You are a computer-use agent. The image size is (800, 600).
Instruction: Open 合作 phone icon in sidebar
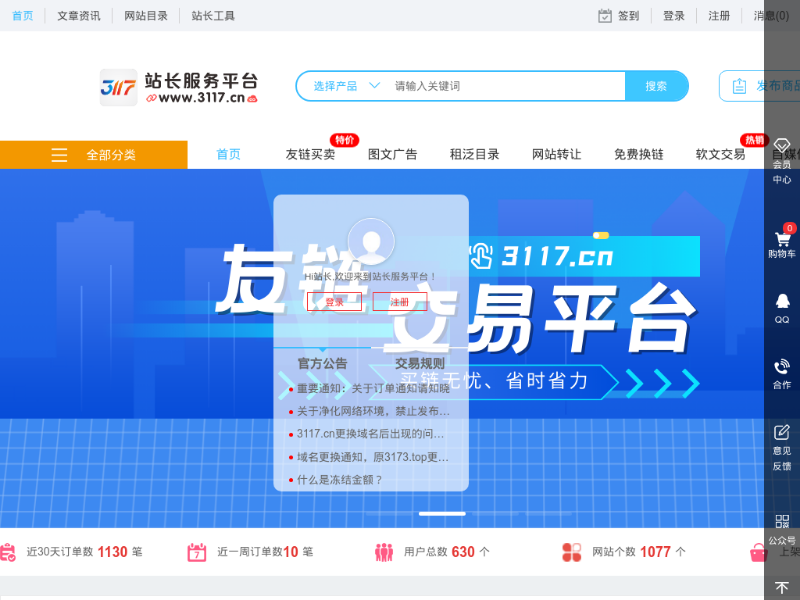tap(782, 367)
